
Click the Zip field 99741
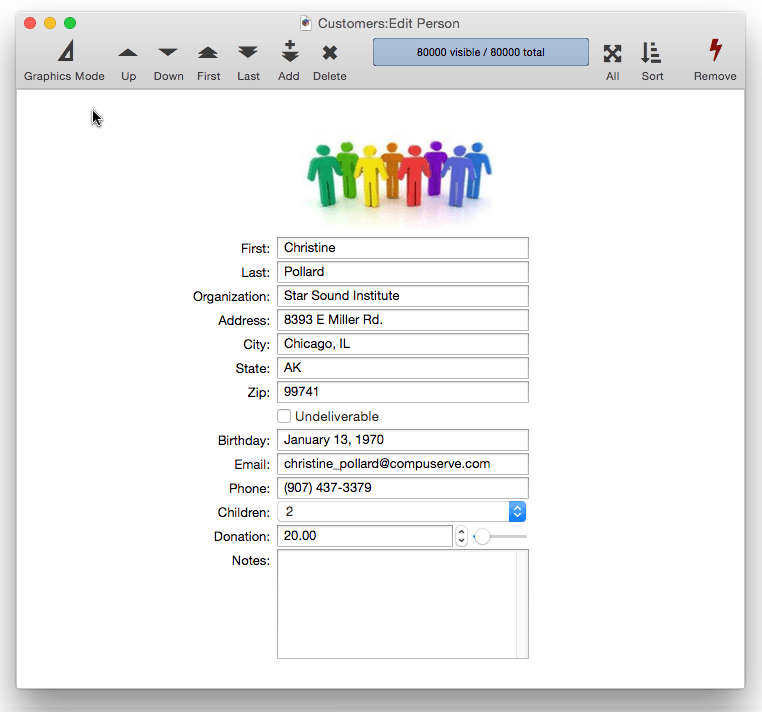pyautogui.click(x=403, y=392)
